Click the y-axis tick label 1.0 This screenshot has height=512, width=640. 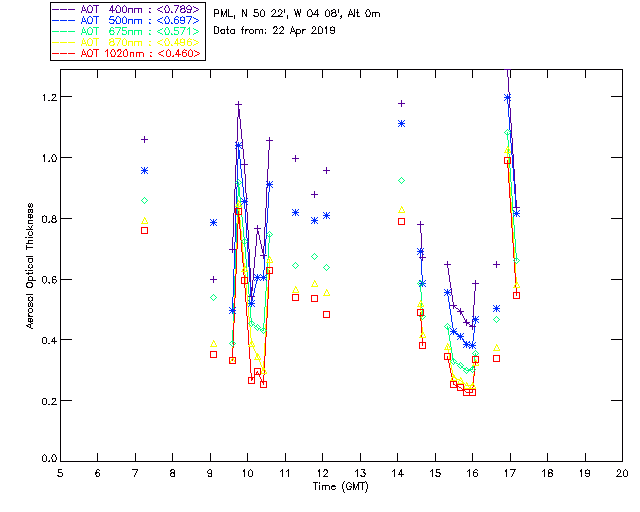tap(49, 158)
